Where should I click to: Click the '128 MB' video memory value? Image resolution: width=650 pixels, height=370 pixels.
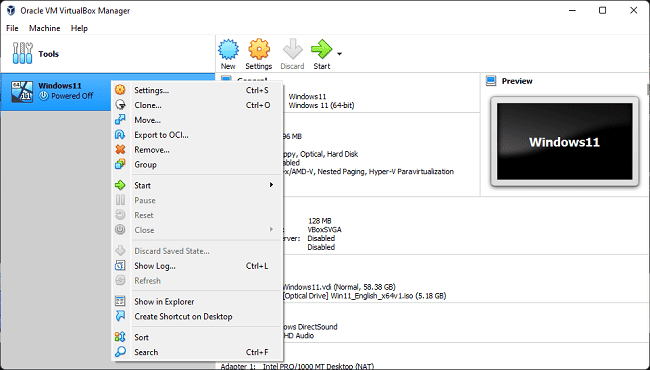(320, 220)
